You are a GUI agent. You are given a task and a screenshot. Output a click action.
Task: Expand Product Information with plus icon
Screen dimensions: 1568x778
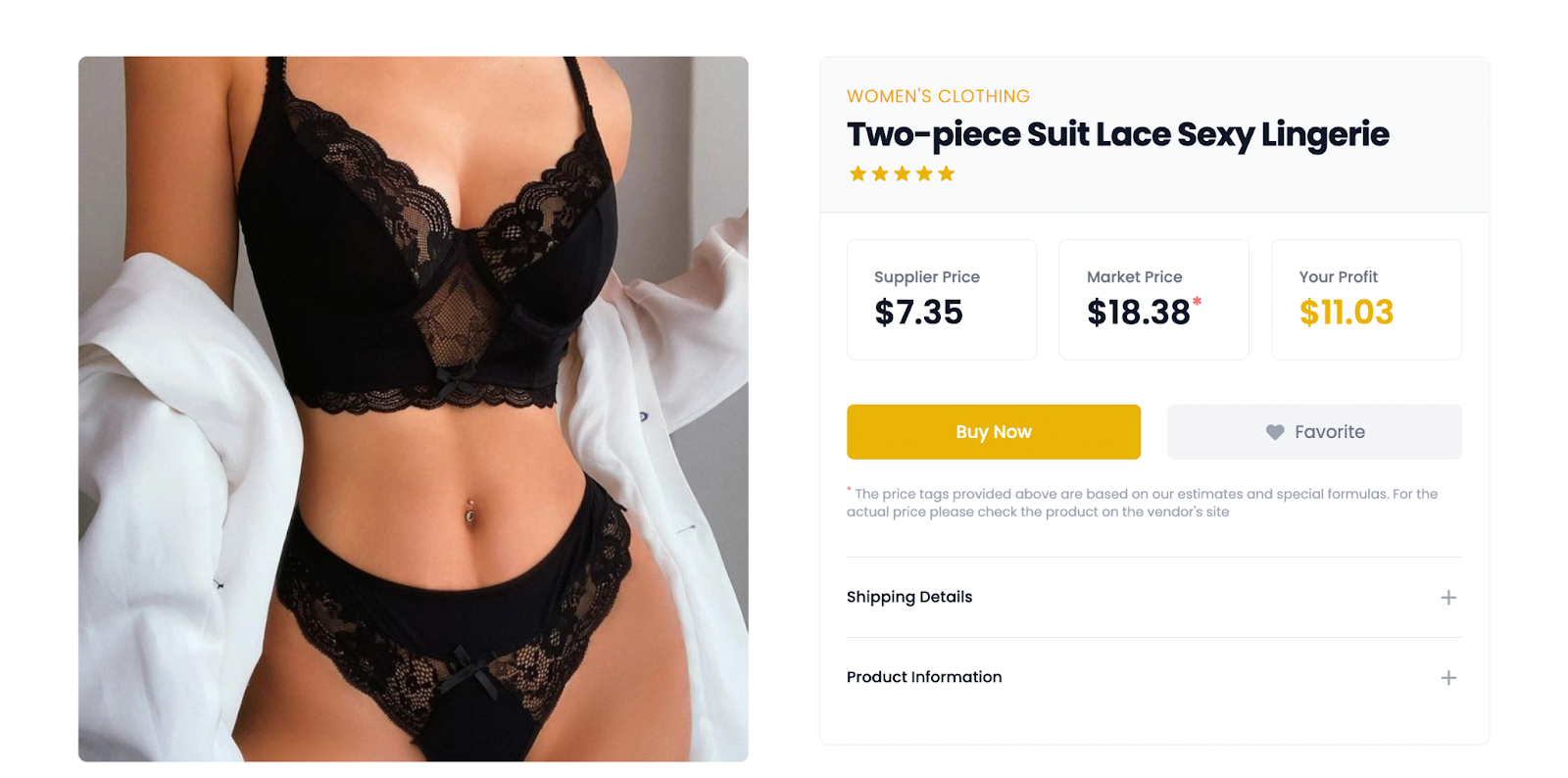pos(1448,678)
